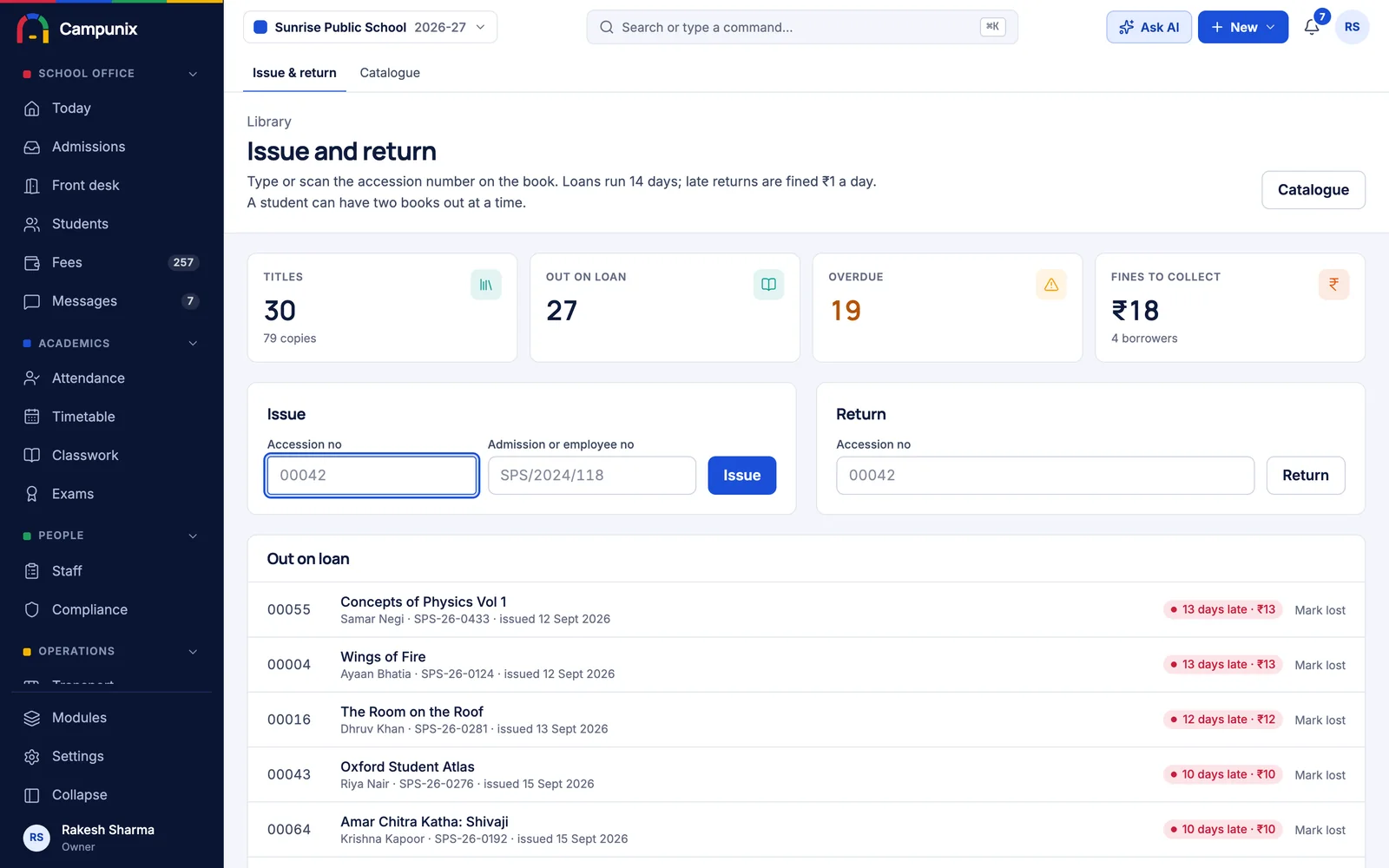Screen dimensions: 1389x868
Task: Open the New dropdown menu
Action: (1242, 27)
